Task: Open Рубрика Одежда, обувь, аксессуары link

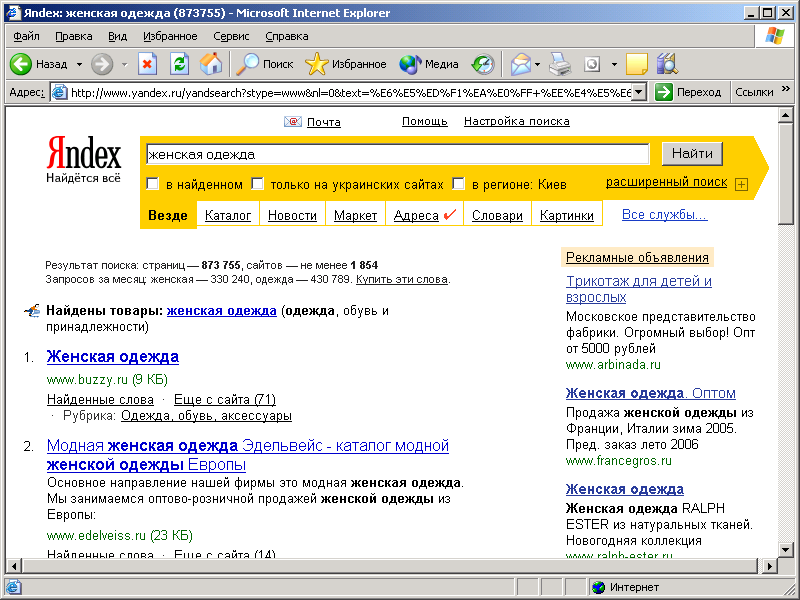Action: [206, 416]
